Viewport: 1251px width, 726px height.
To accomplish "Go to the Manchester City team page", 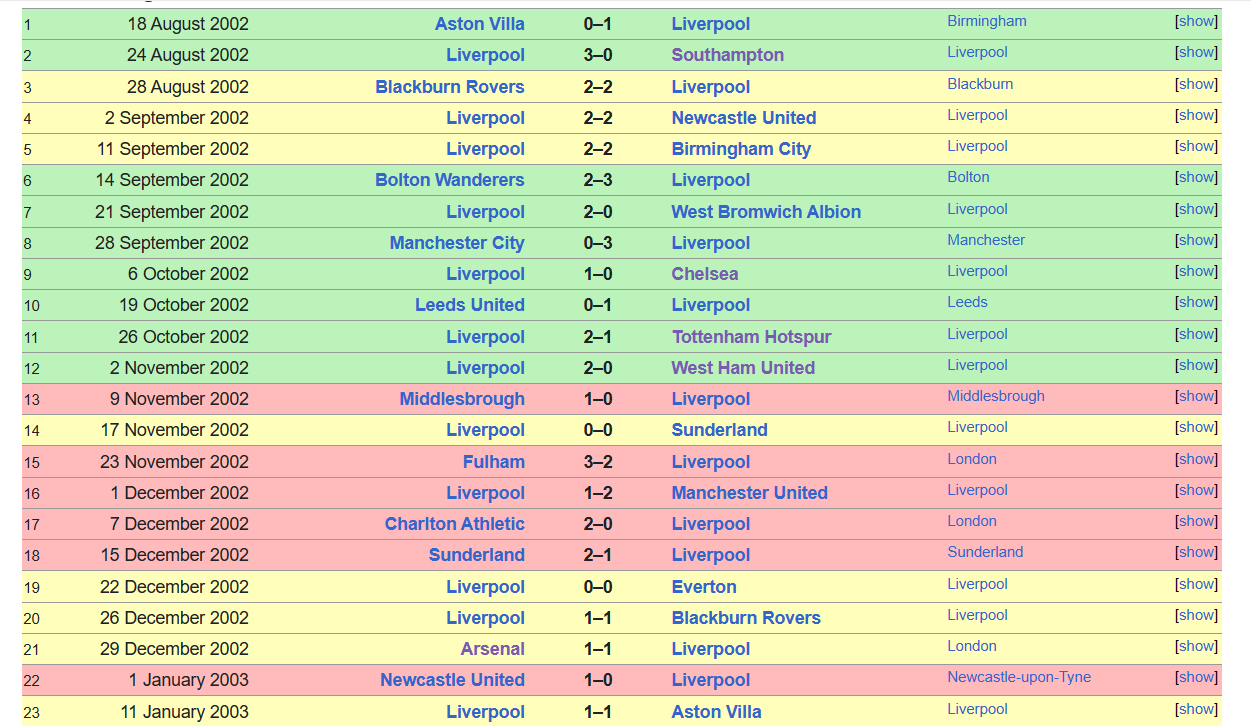I will click(457, 243).
